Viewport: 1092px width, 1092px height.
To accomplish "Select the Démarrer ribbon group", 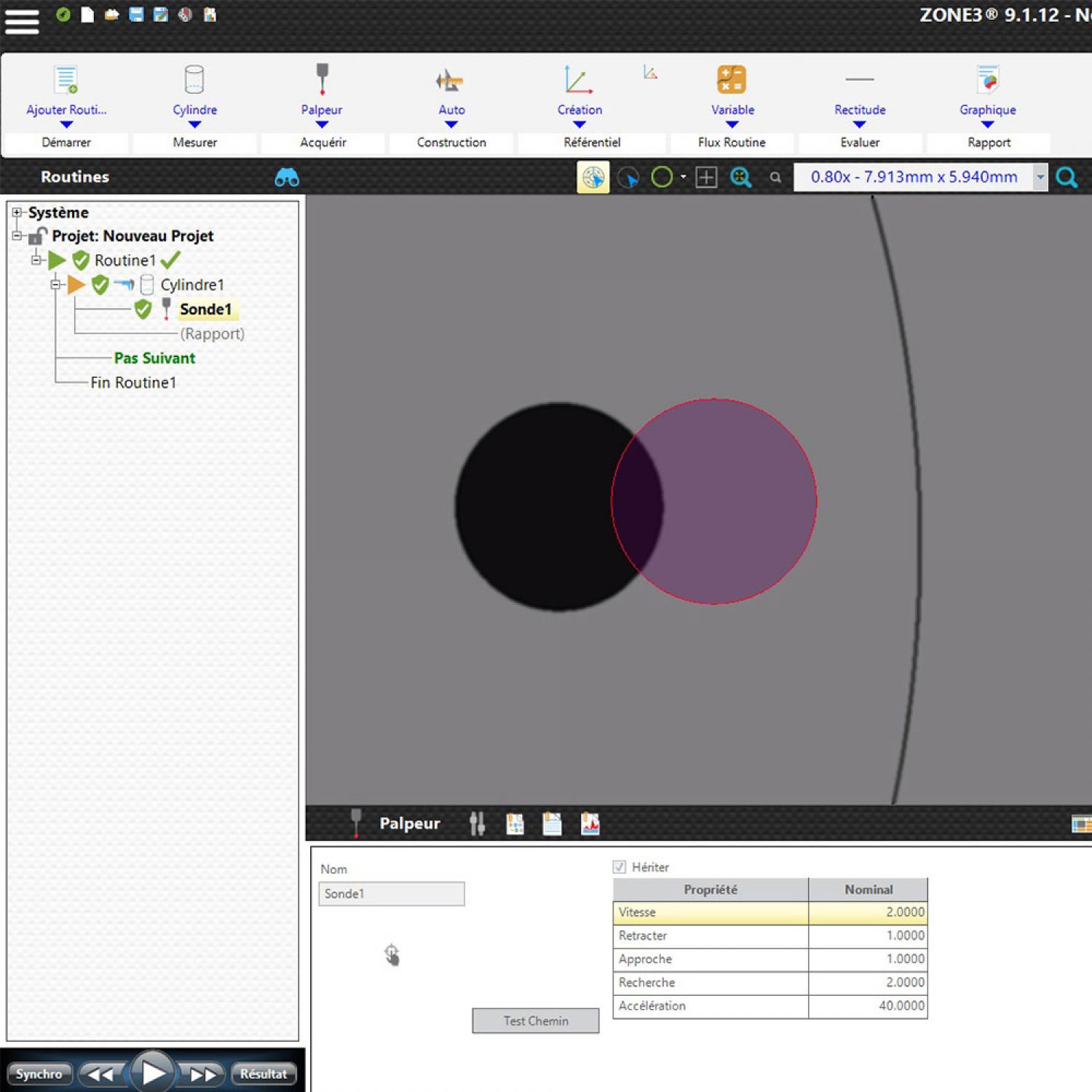I will pyautogui.click(x=66, y=143).
